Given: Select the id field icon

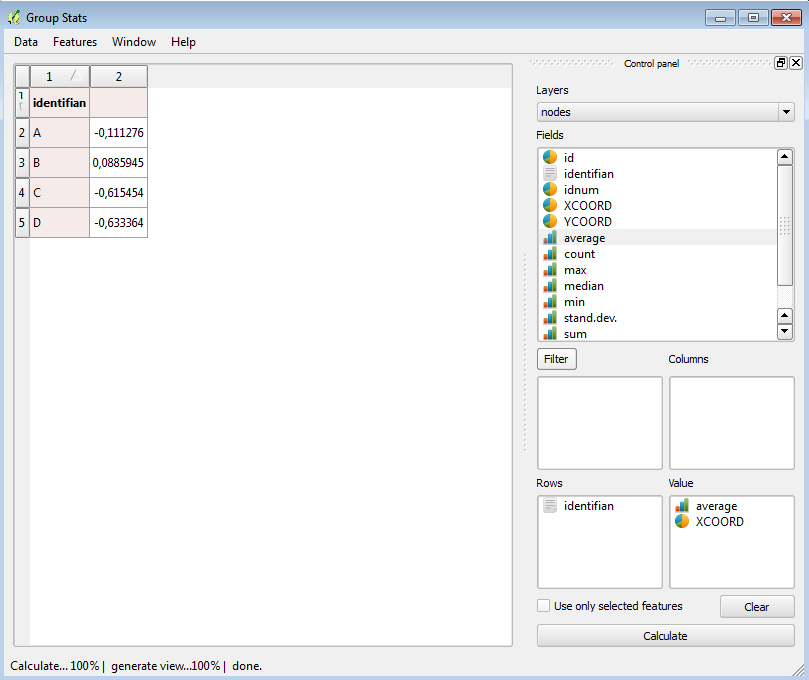Looking at the screenshot, I should point(549,157).
